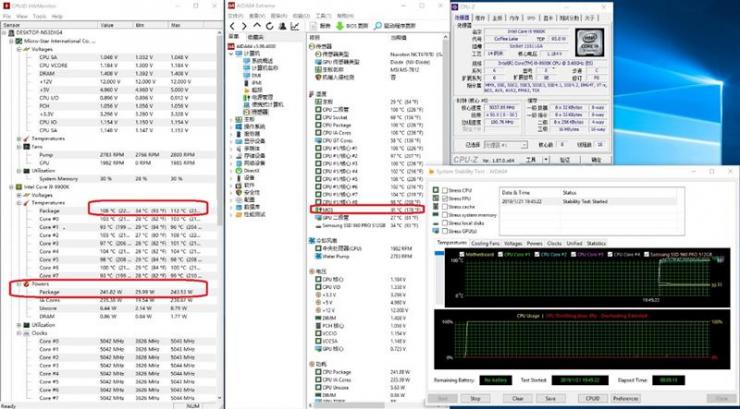This screenshot has height=409, width=740.
Task: Click the AIDA64 up-level arrow icon
Action: [257, 26]
